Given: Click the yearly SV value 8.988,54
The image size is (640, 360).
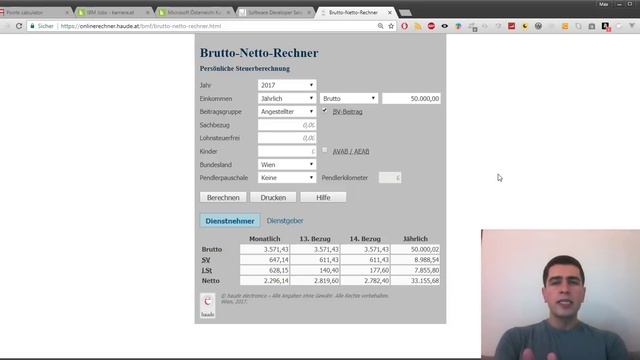Looking at the screenshot, I should (415, 260).
